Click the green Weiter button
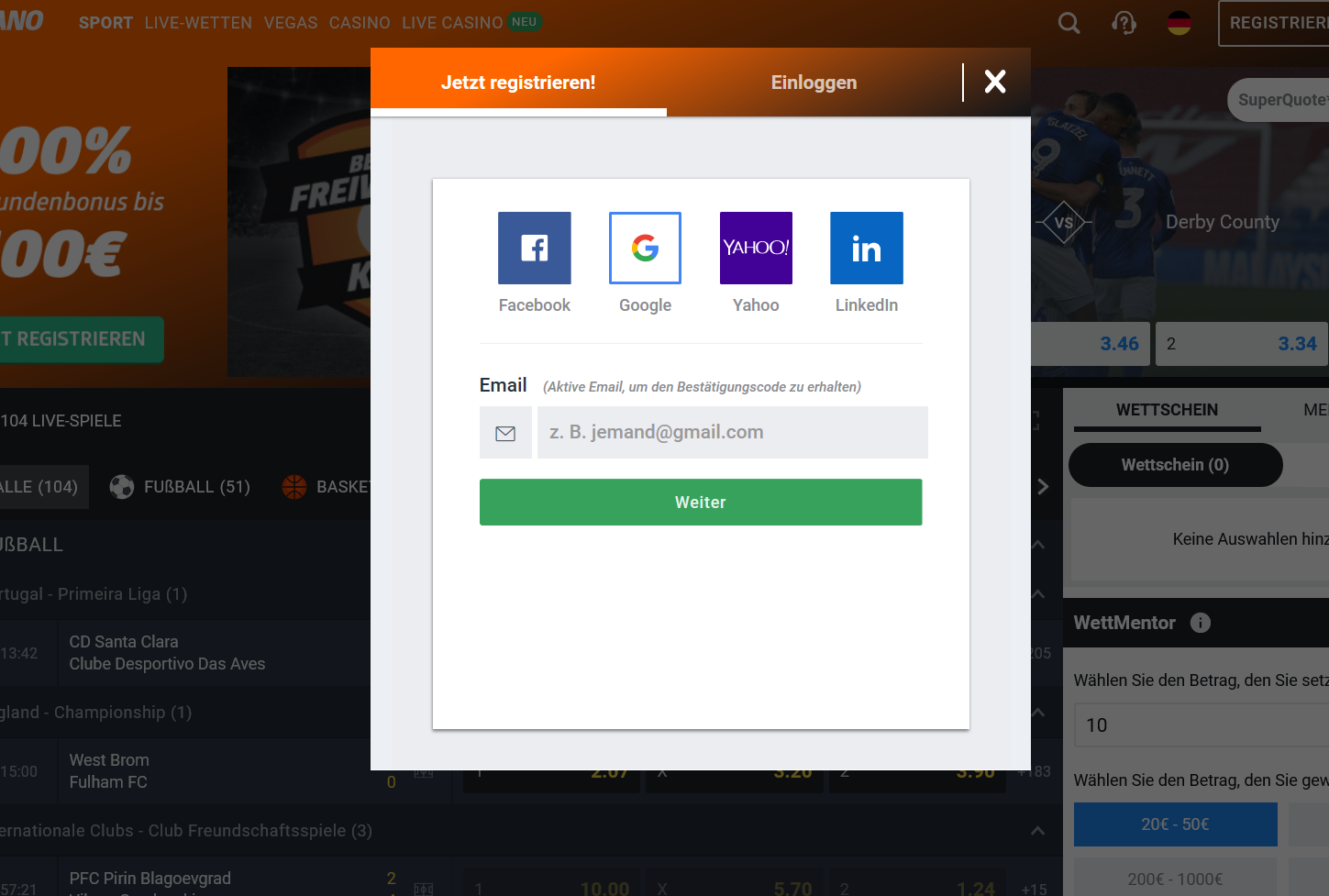Viewport: 1329px width, 896px height. click(701, 503)
